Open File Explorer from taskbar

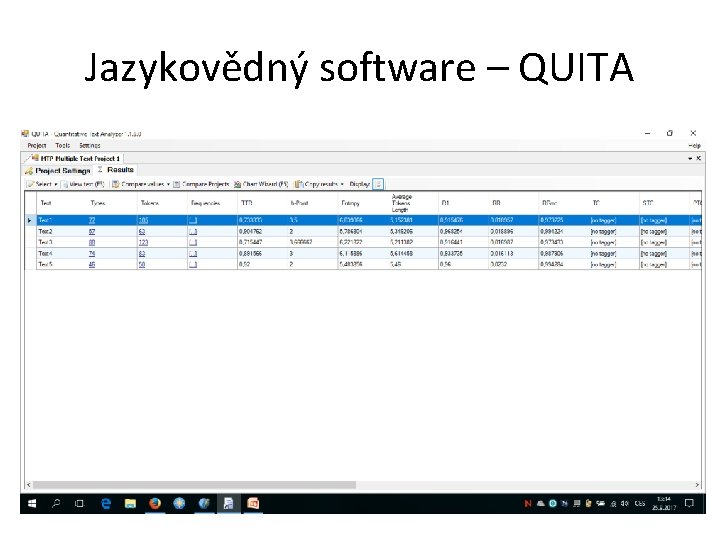130,504
